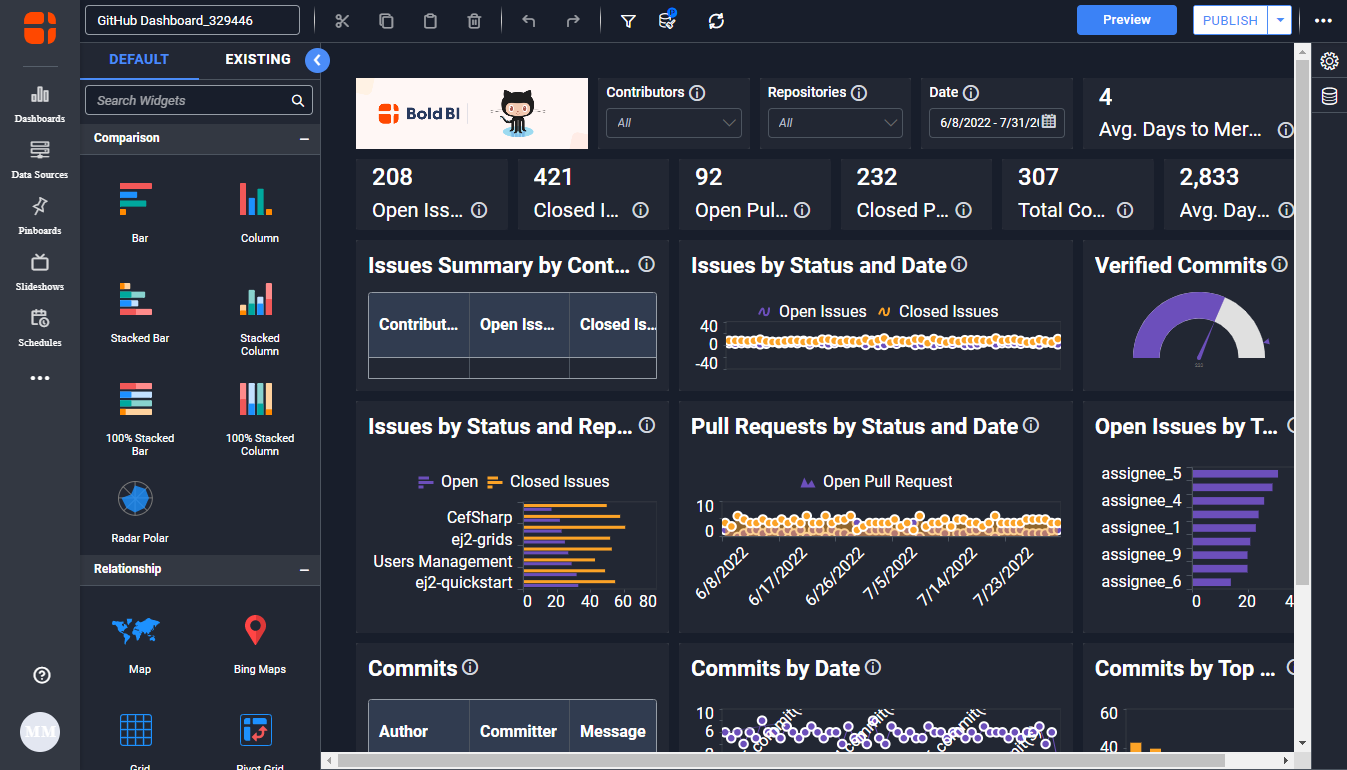Click the refresh icon in toolbar
Viewport: 1347px width, 770px height.
(716, 21)
